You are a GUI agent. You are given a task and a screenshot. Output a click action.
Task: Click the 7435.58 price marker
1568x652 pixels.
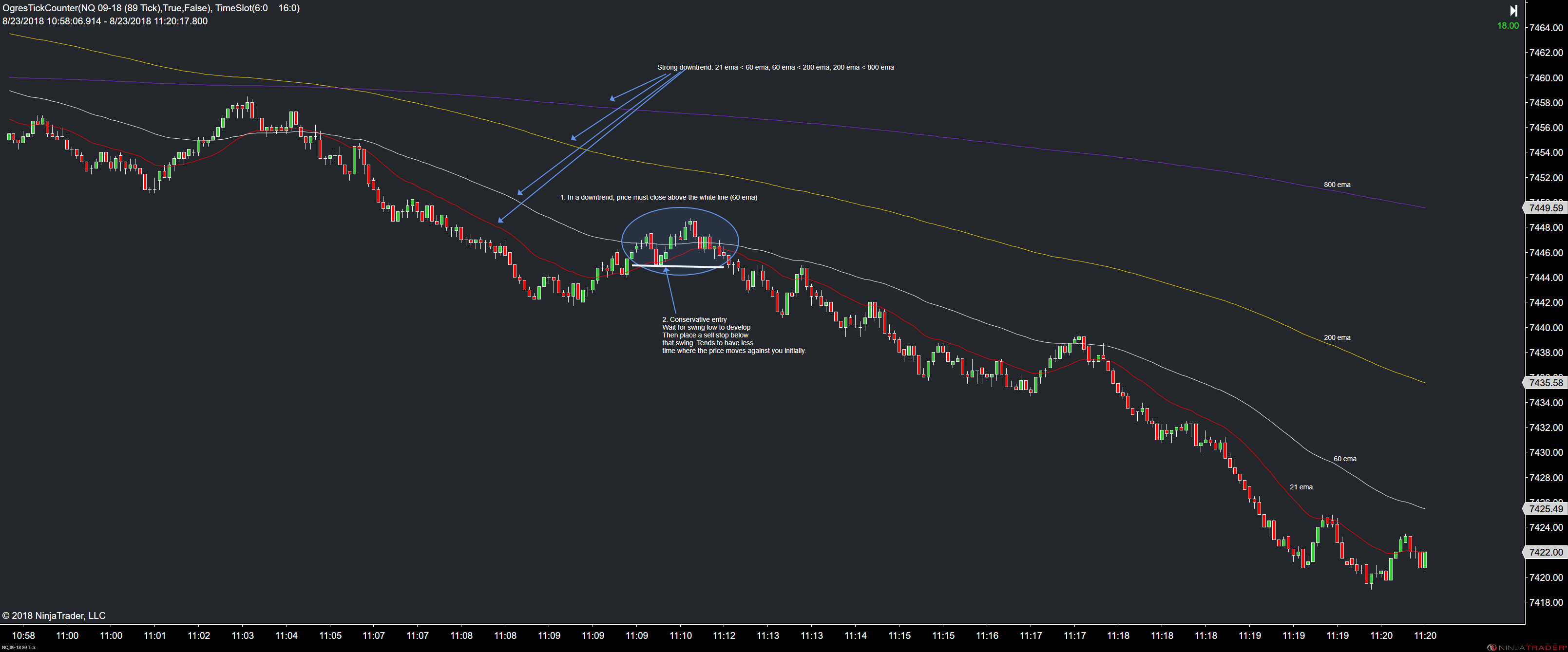[1545, 383]
